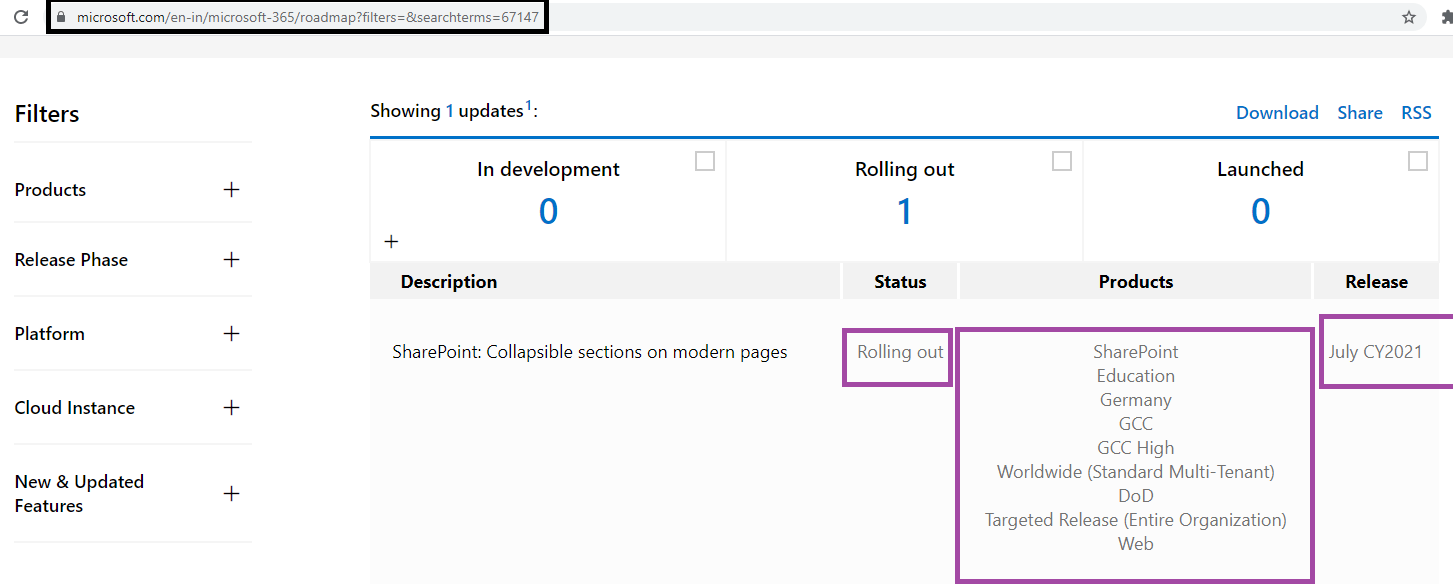Click the Web platform tag
This screenshot has width=1453, height=584.
(1136, 544)
